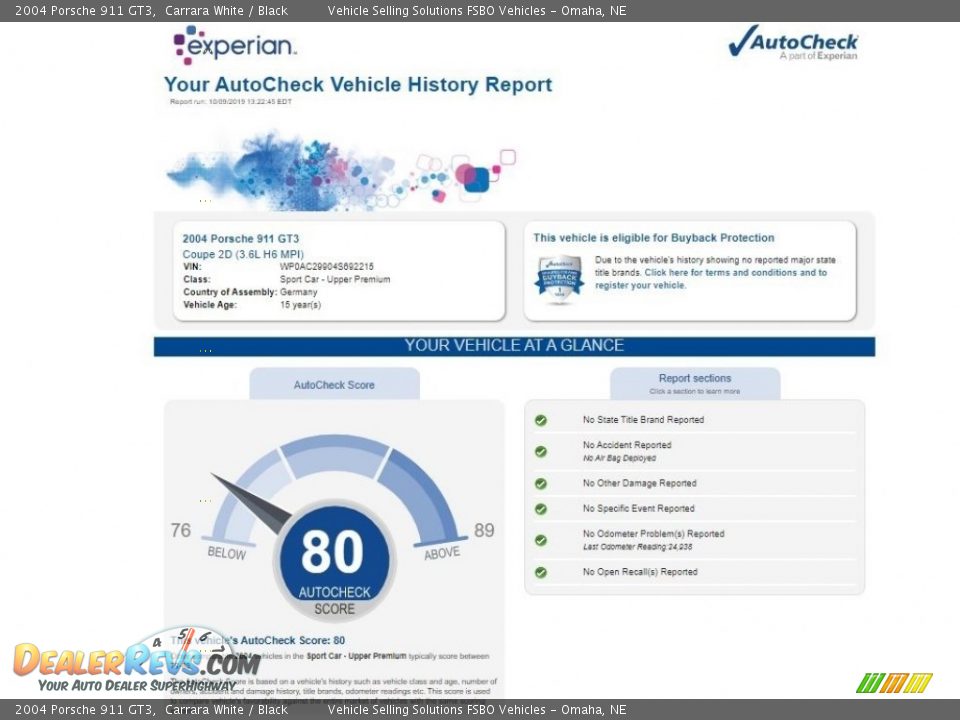960x720 pixels.
Task: Click green check beside No Other Damage Reported
Action: point(541,484)
